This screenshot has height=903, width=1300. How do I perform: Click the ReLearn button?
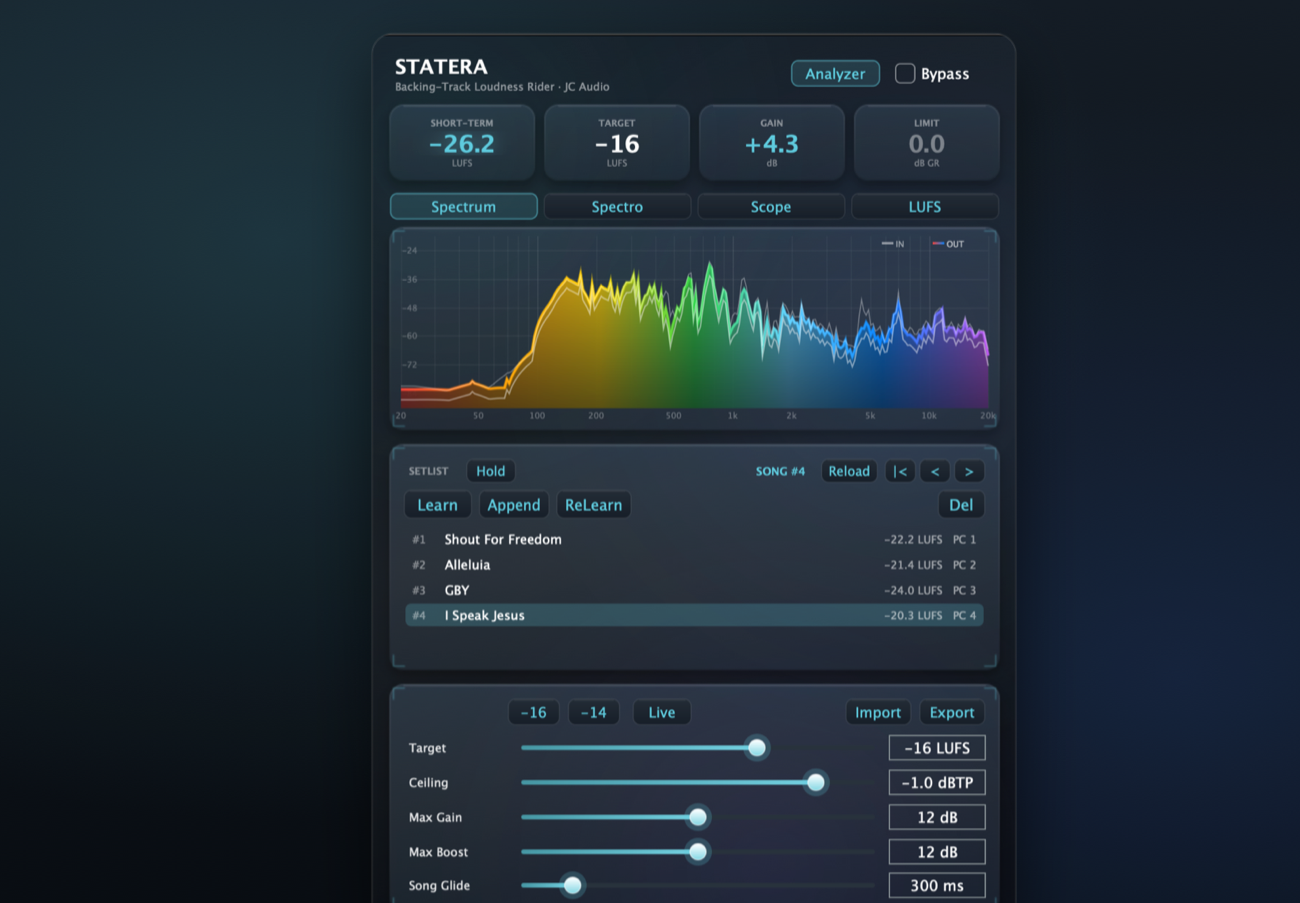coord(593,505)
